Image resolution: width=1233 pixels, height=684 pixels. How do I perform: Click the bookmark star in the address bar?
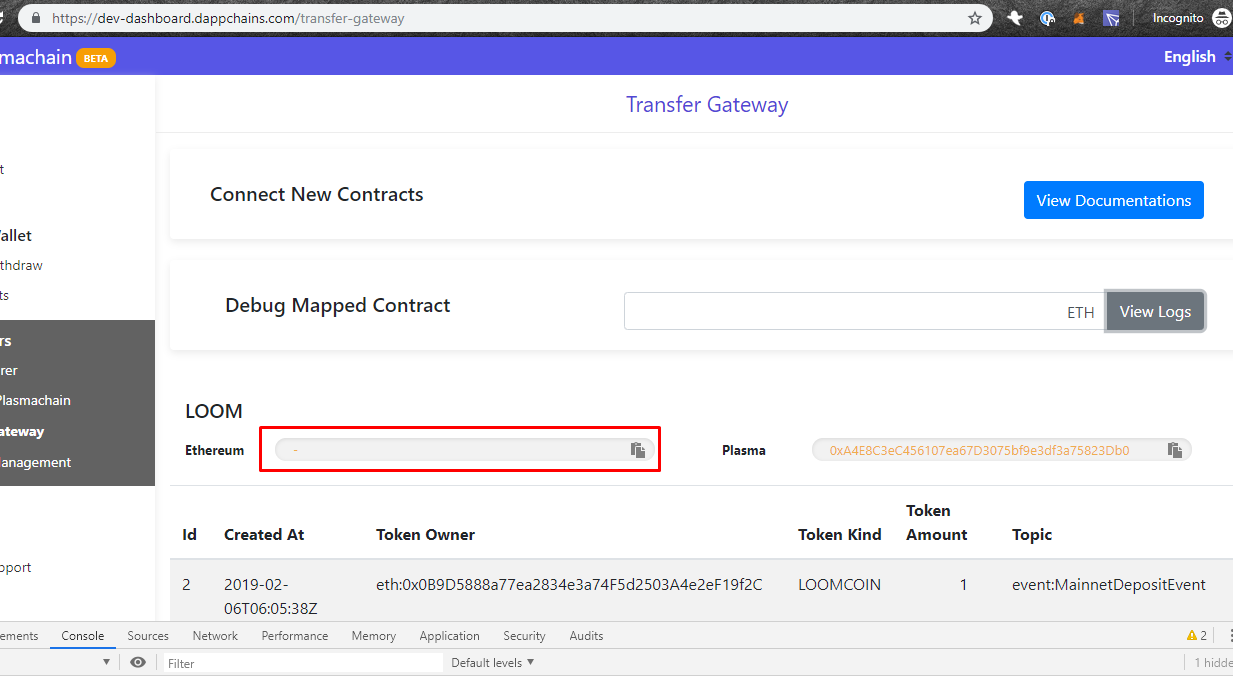tap(974, 17)
